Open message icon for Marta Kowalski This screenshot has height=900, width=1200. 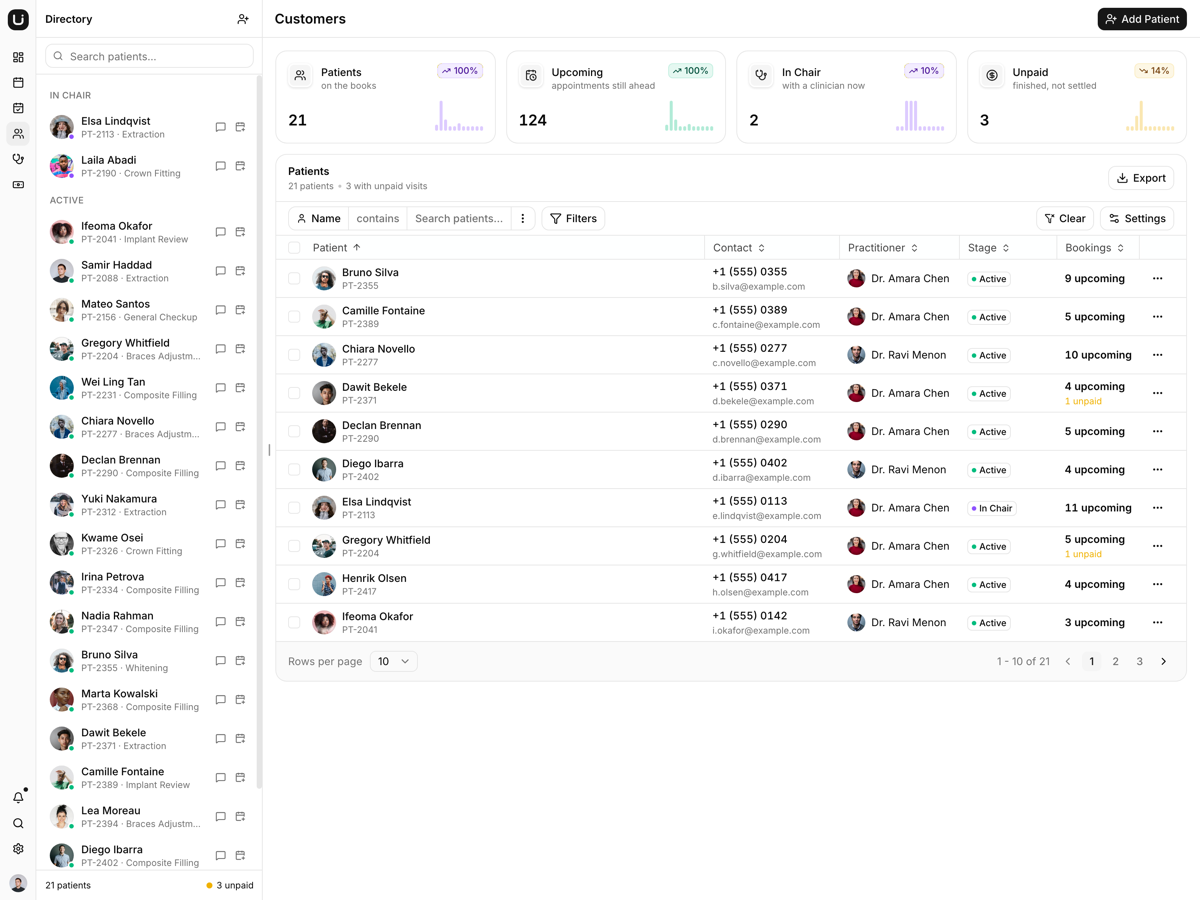221,700
